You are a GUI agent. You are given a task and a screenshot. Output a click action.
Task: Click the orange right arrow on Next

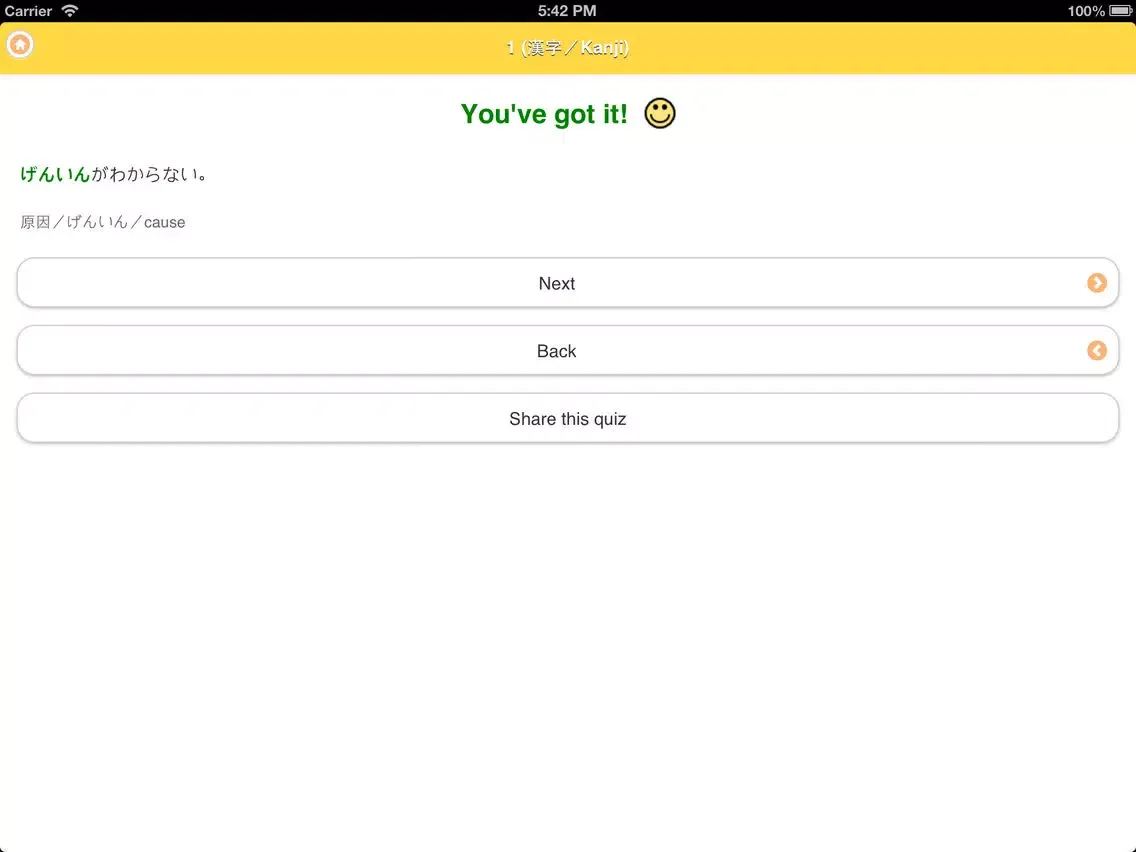[x=1097, y=283]
